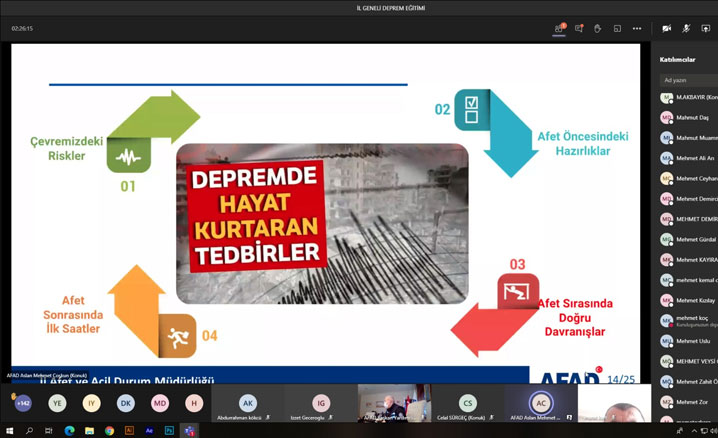Select participant Mahmut Dağ in the list
The height and width of the screenshot is (438, 718).
[x=688, y=117]
